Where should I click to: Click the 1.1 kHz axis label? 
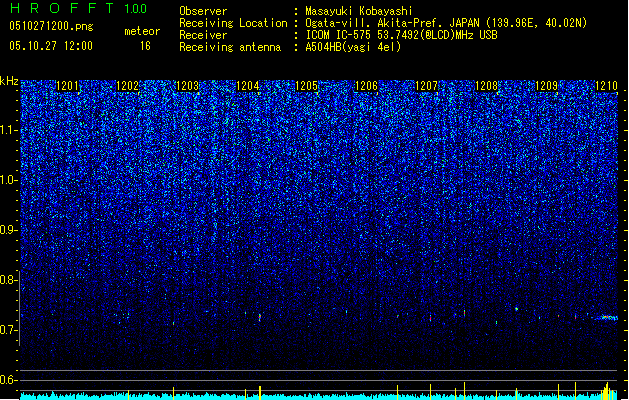(x=9, y=130)
